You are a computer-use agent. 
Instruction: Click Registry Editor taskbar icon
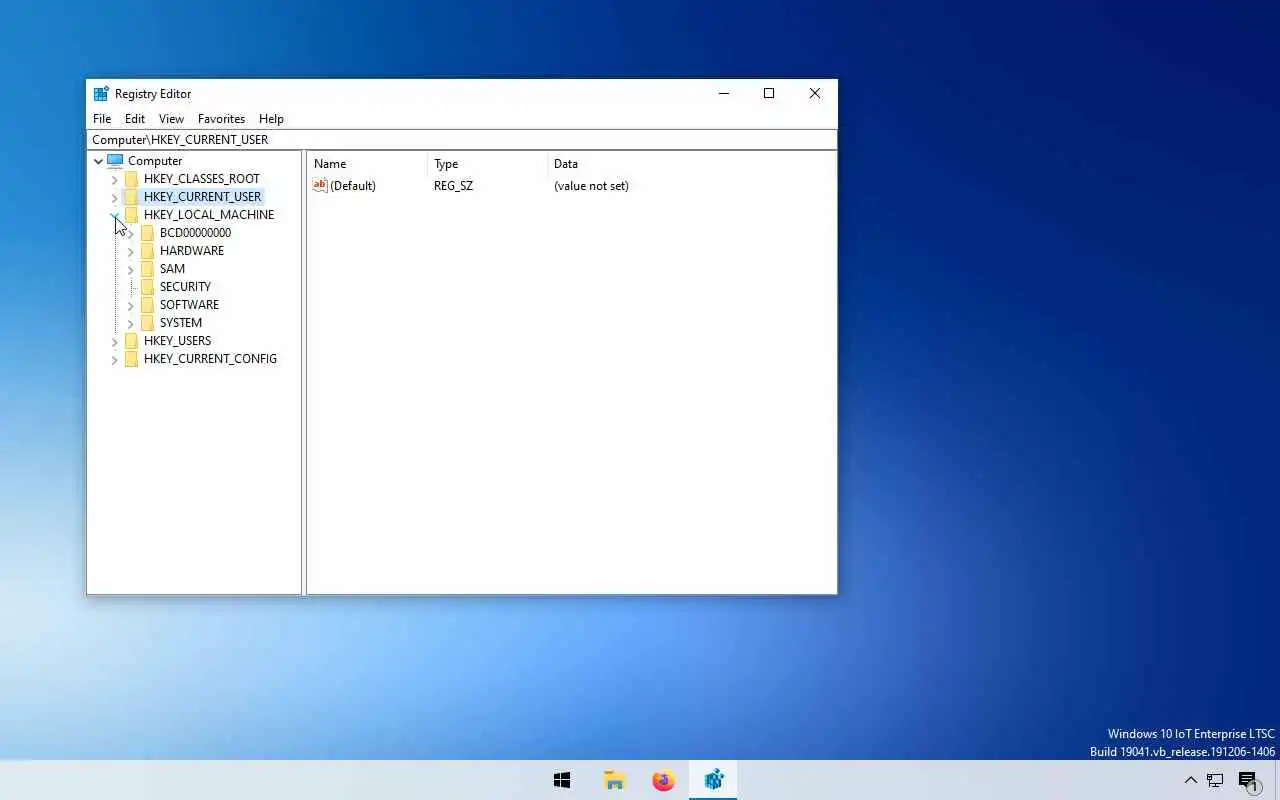pyautogui.click(x=713, y=780)
